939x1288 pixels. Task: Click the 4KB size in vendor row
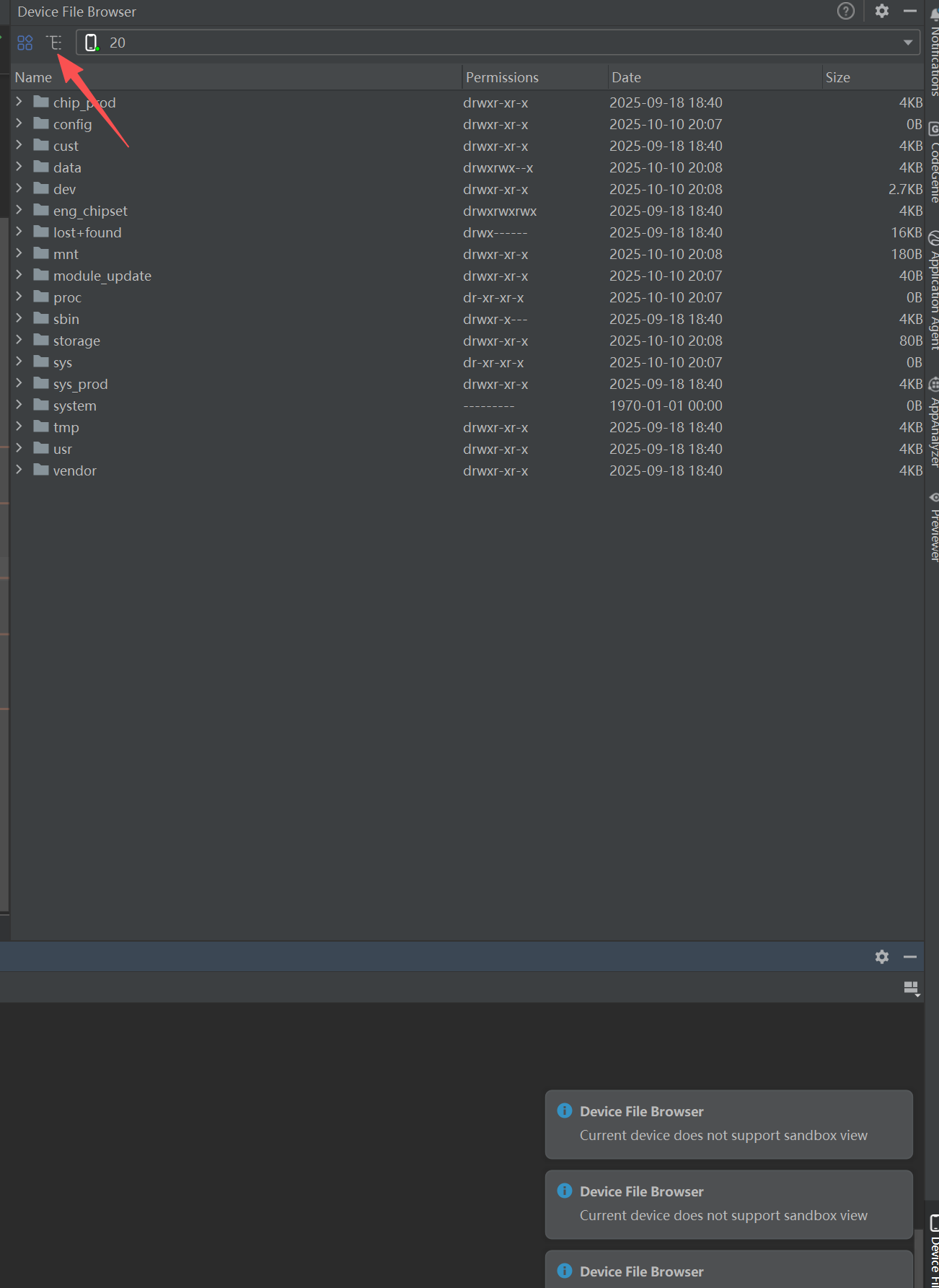point(911,470)
